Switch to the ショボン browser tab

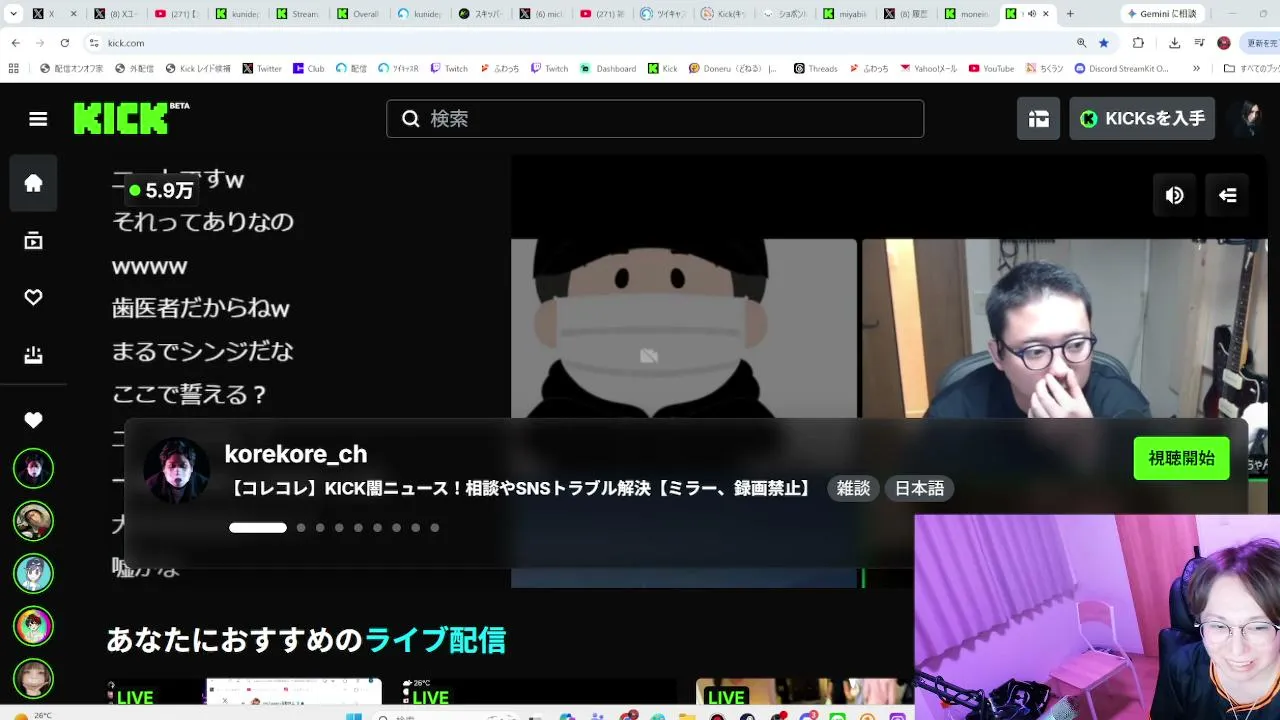[784, 14]
